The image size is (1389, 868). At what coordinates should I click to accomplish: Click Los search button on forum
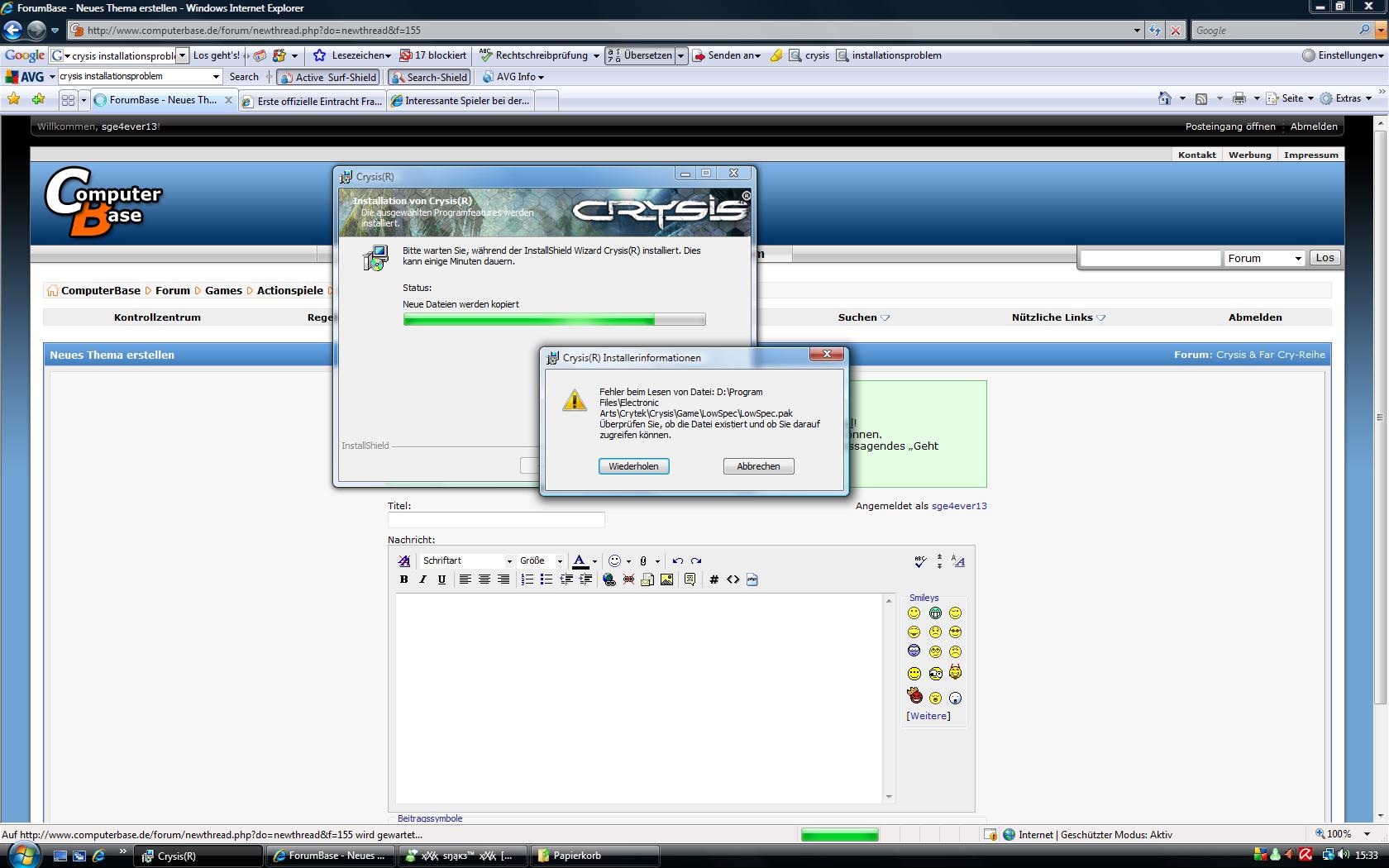[x=1325, y=258]
